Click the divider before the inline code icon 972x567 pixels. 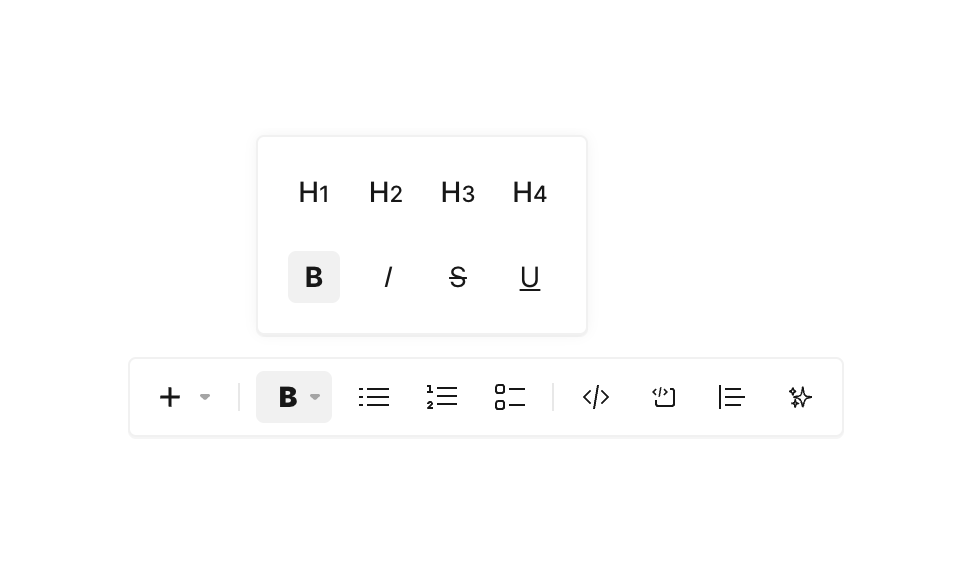pyautogui.click(x=553, y=397)
